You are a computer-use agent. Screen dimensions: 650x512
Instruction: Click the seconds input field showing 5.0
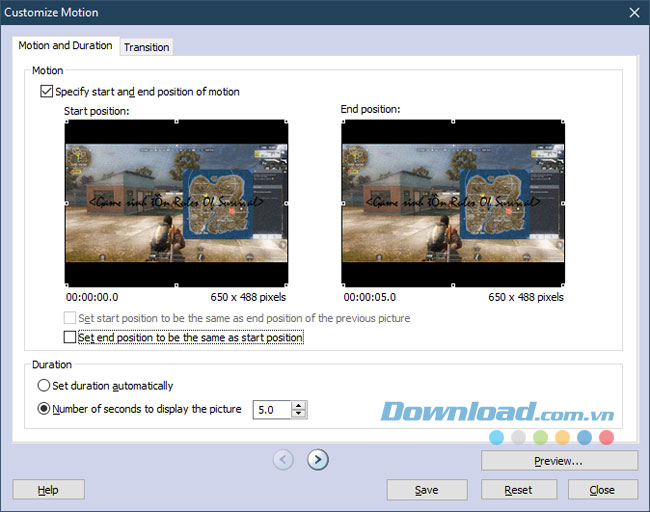click(x=272, y=410)
